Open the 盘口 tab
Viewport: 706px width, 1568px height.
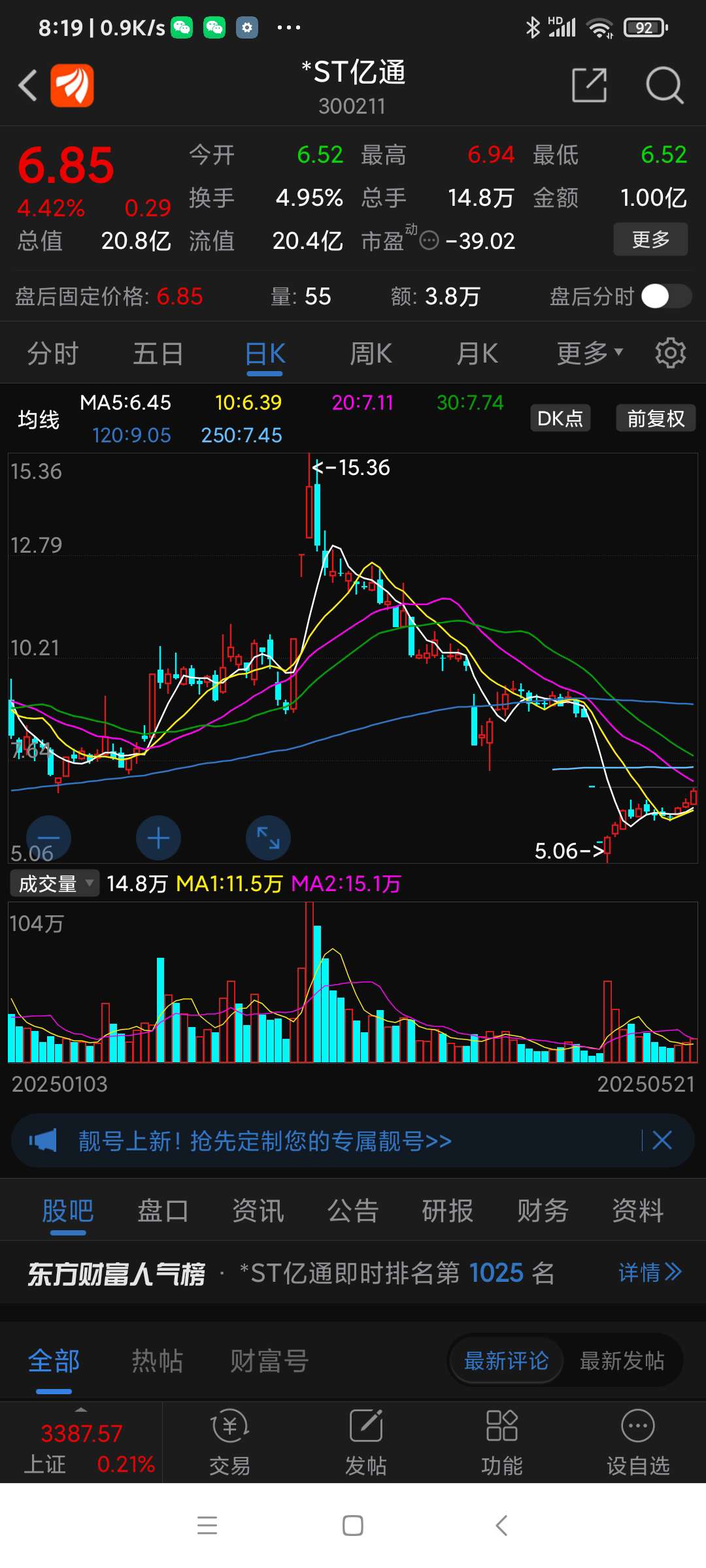click(163, 1211)
